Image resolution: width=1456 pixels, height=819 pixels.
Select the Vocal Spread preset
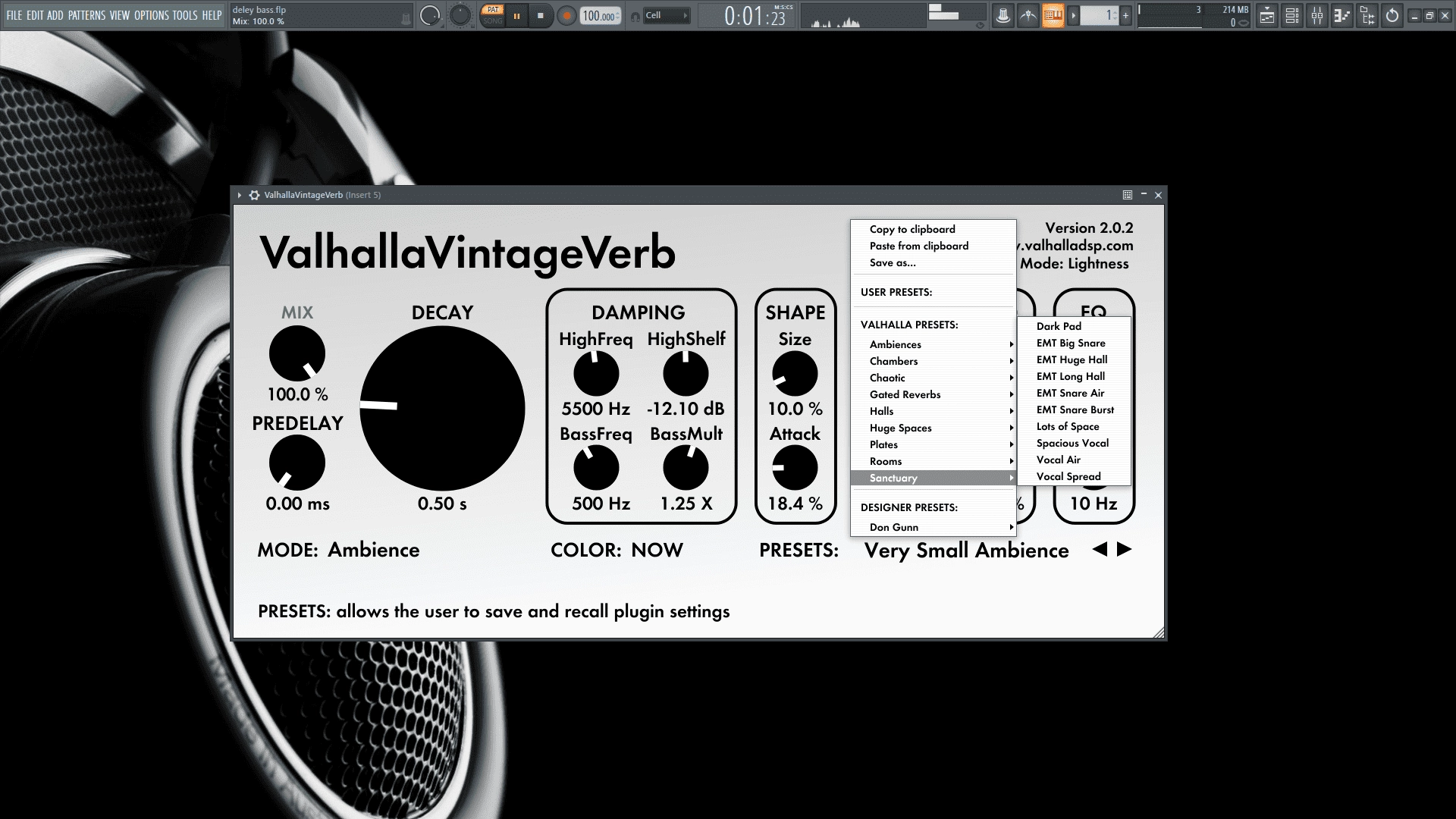coord(1074,476)
